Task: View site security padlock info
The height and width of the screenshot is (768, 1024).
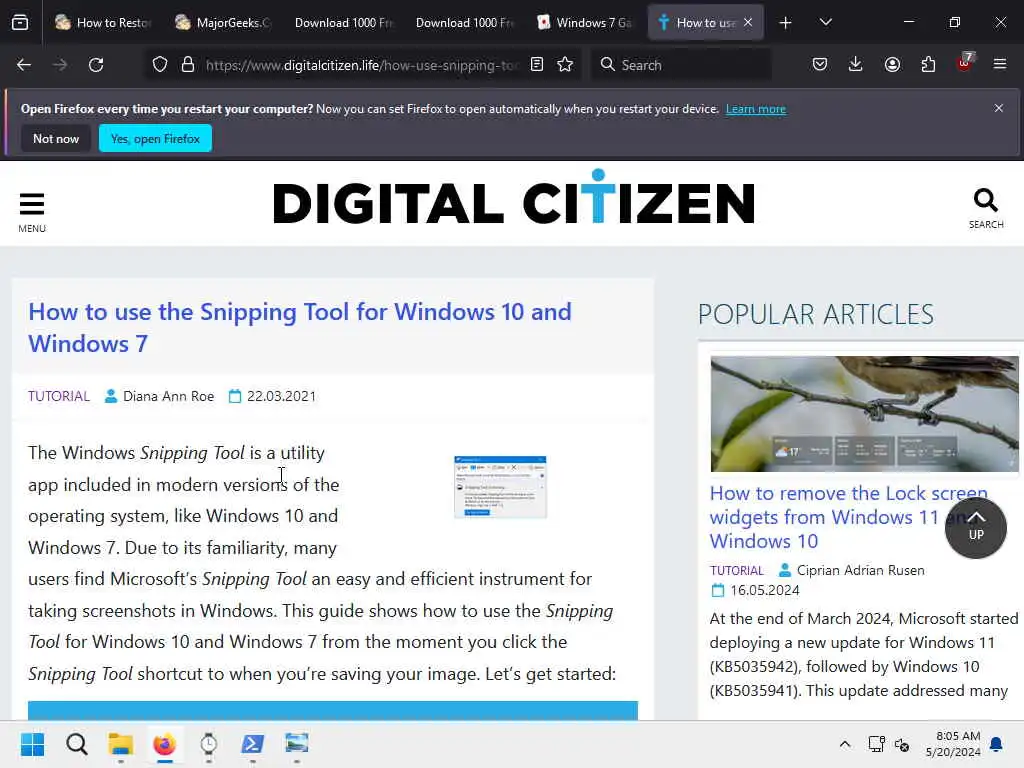Action: click(188, 65)
